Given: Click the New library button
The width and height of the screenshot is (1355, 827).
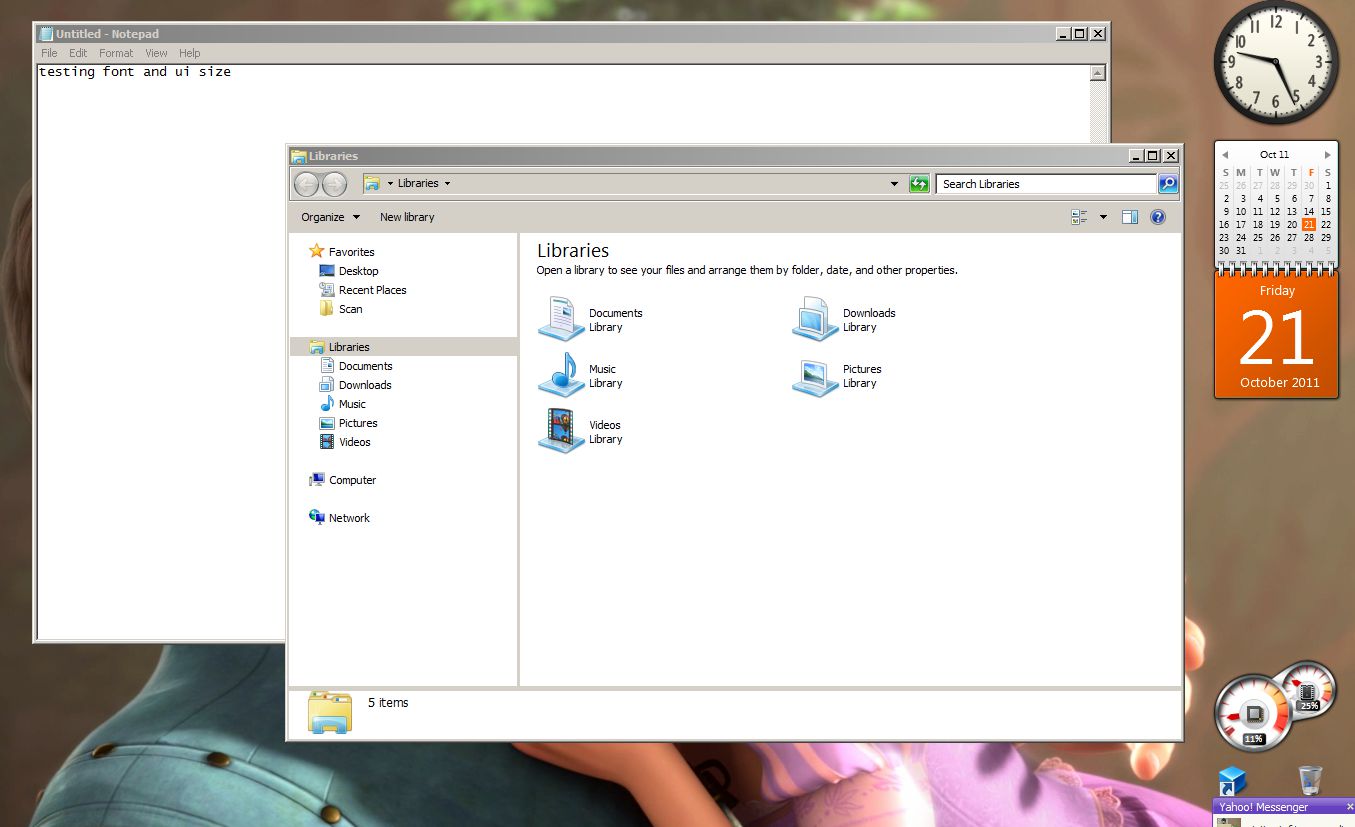Looking at the screenshot, I should (407, 217).
